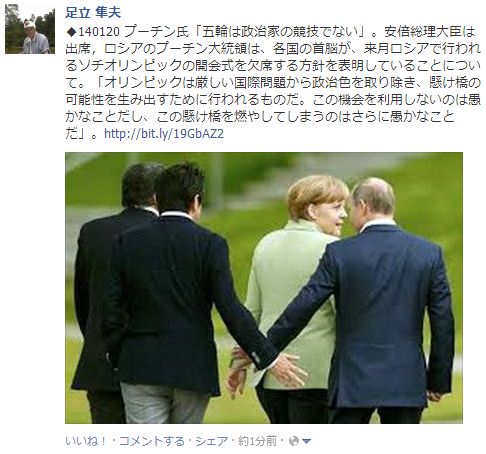Click コメントする to comment
Screen dimensions: 486x454
151,441
